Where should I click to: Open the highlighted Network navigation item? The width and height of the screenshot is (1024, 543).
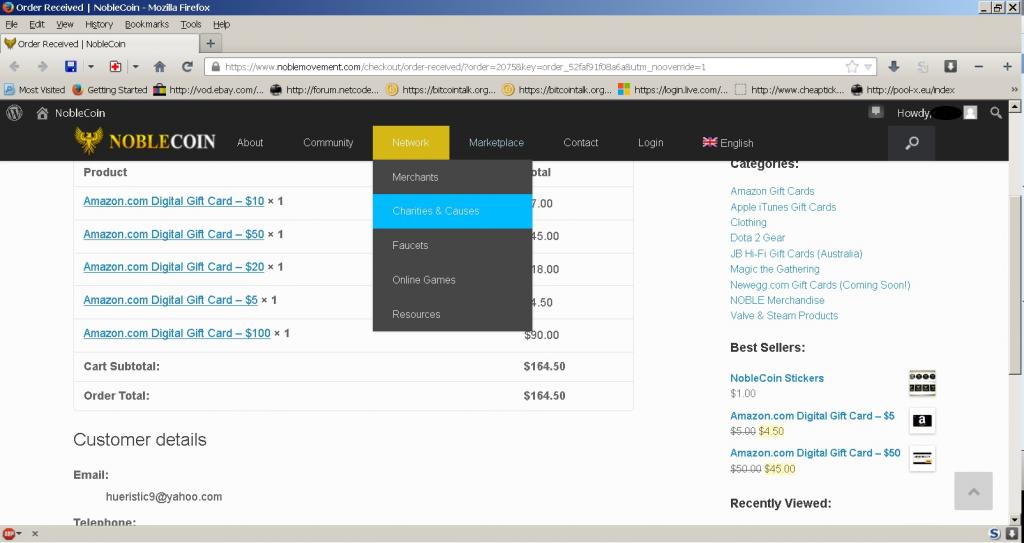click(411, 142)
